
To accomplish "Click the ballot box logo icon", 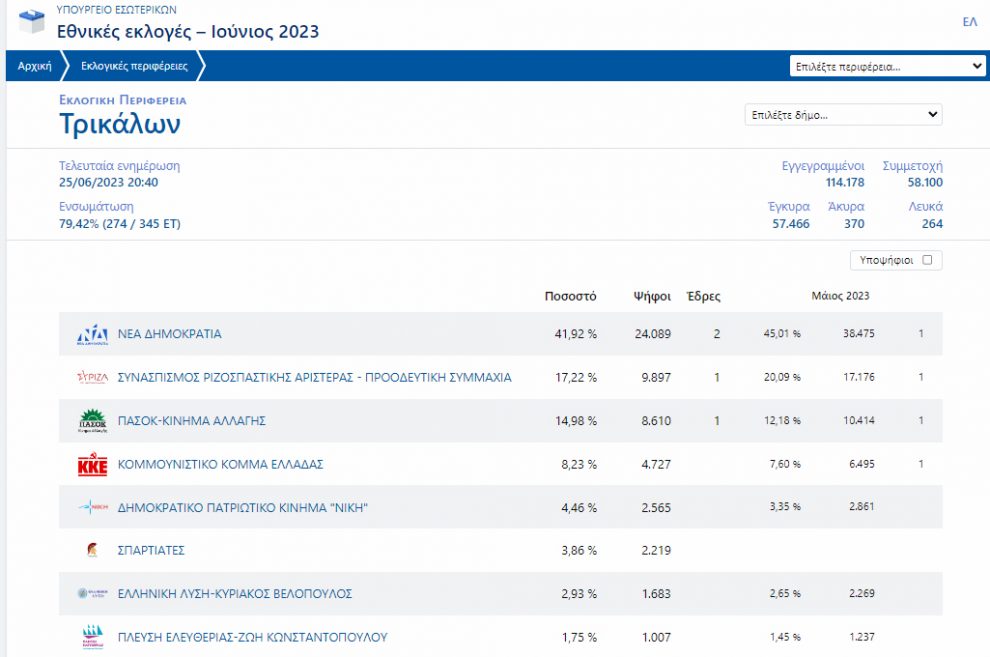I will click(x=32, y=21).
